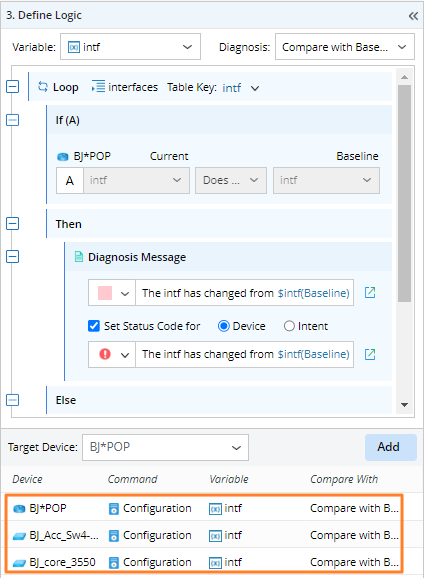The image size is (424, 578).
Task: Open first diagnosis message editor popup icon
Action: click(x=370, y=293)
